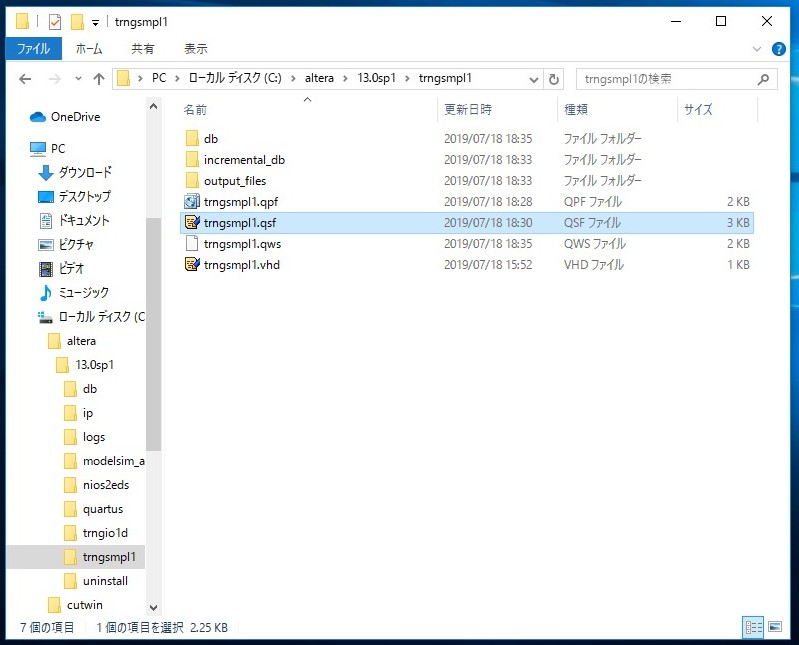Click trngsmpl1 in the address bar path

pyautogui.click(x=445, y=78)
